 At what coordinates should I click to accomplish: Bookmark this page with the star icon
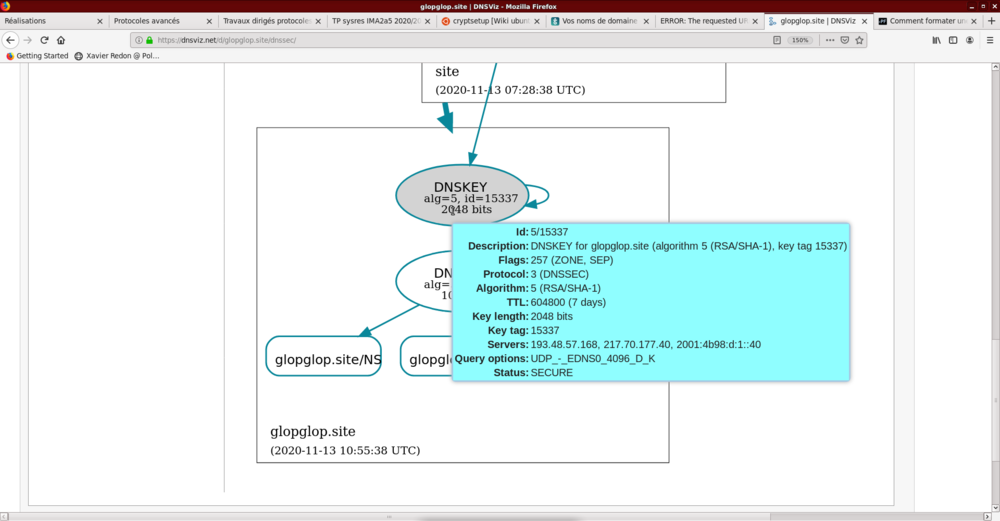pos(861,40)
